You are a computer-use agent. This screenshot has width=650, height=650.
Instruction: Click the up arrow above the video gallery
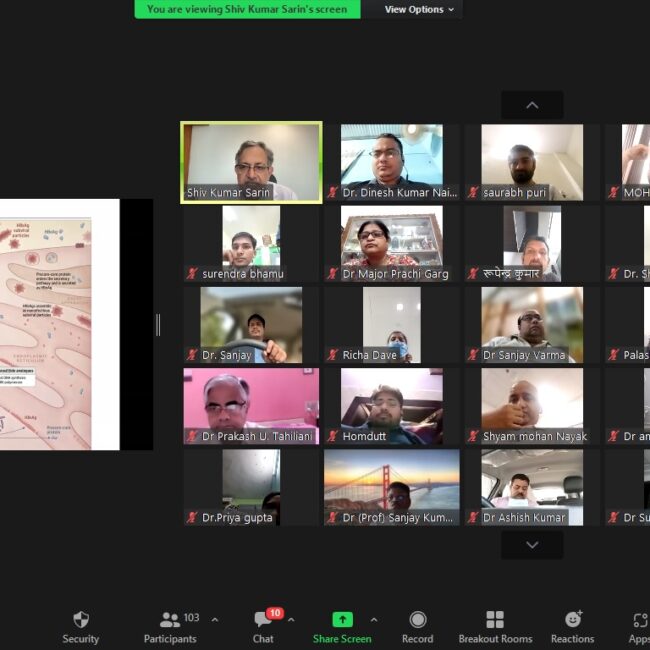coord(532,105)
